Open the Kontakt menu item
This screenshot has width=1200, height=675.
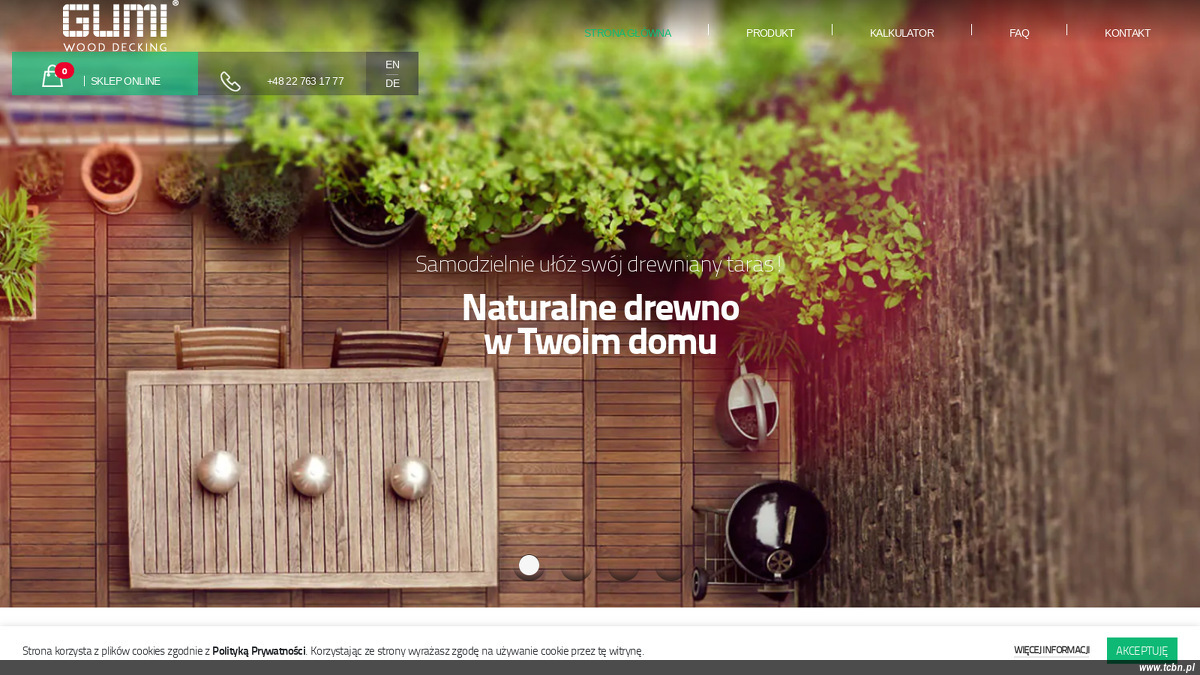(x=1127, y=33)
